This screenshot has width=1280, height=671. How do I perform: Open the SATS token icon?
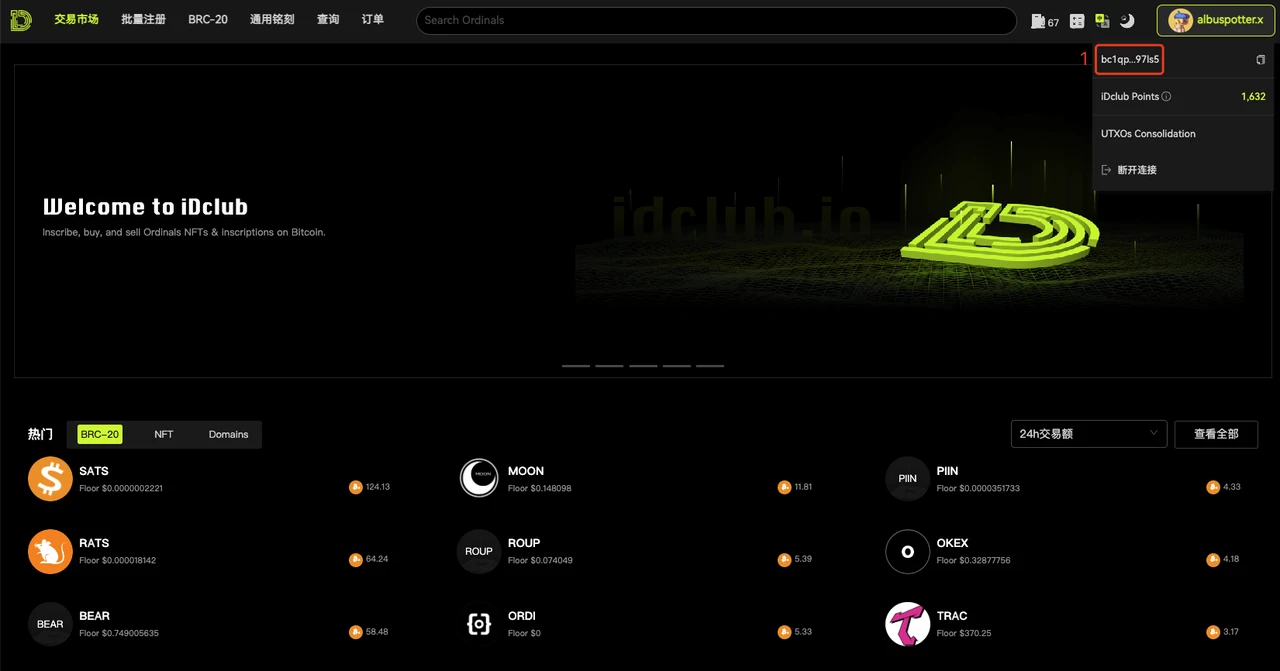[x=50, y=479]
